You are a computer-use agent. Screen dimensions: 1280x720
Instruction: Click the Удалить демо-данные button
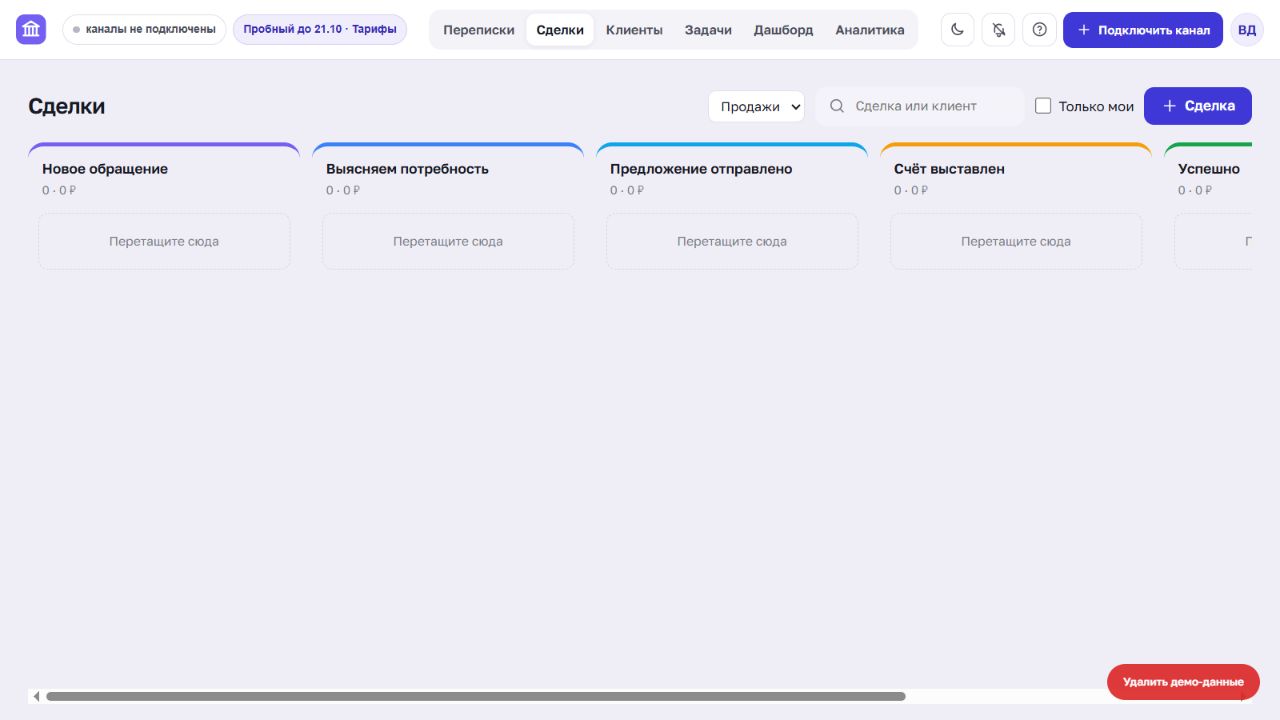[x=1183, y=682]
